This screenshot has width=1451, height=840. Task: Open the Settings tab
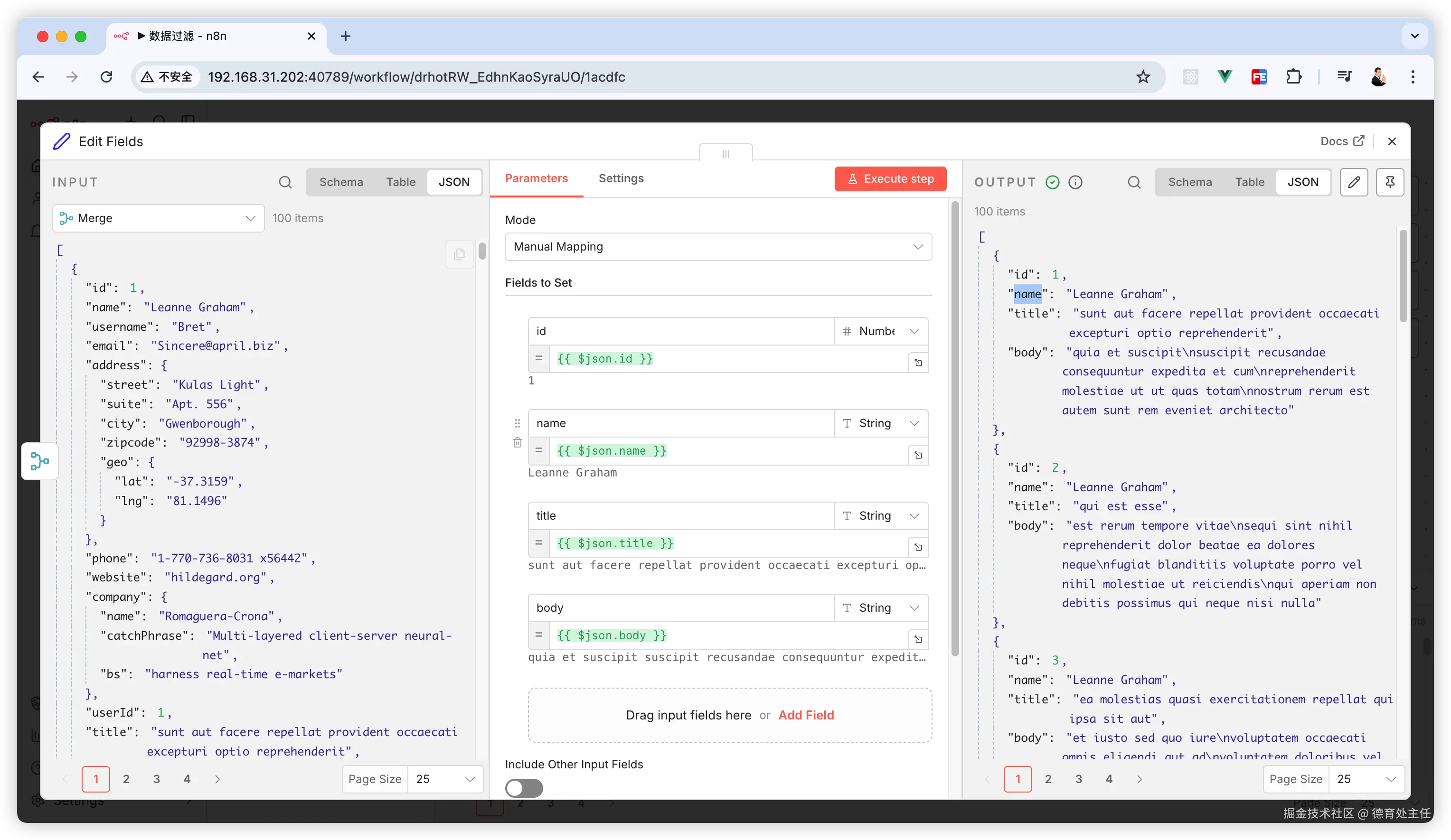621,178
